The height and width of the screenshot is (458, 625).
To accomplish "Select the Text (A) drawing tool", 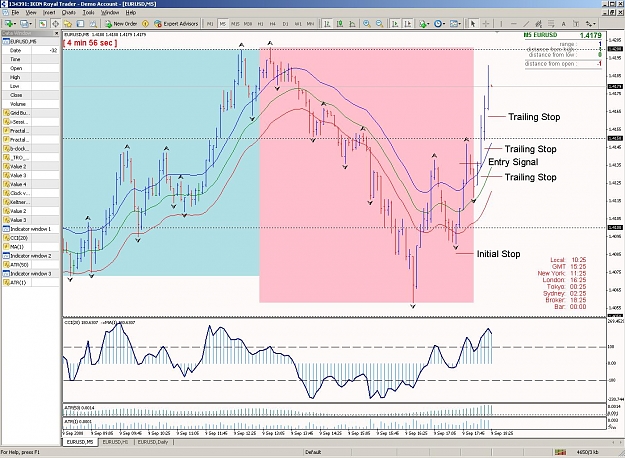I will click(x=564, y=24).
